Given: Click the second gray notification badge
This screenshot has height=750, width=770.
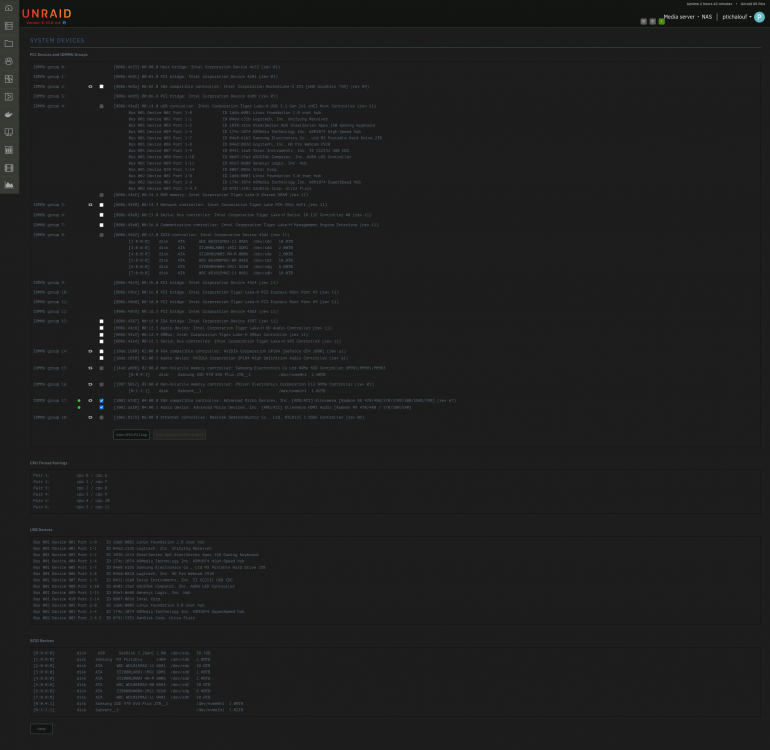Looking at the screenshot, I should point(653,22).
